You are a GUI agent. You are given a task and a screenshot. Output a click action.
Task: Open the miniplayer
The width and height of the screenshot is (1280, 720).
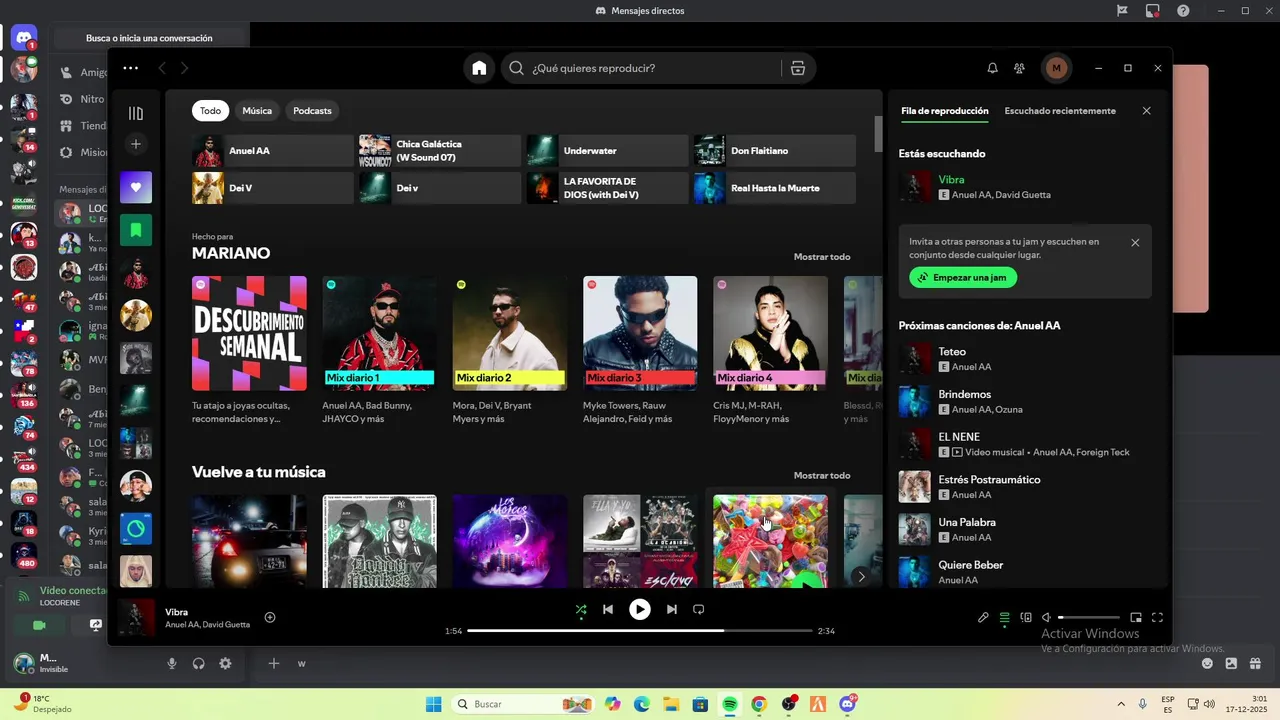tap(1136, 618)
